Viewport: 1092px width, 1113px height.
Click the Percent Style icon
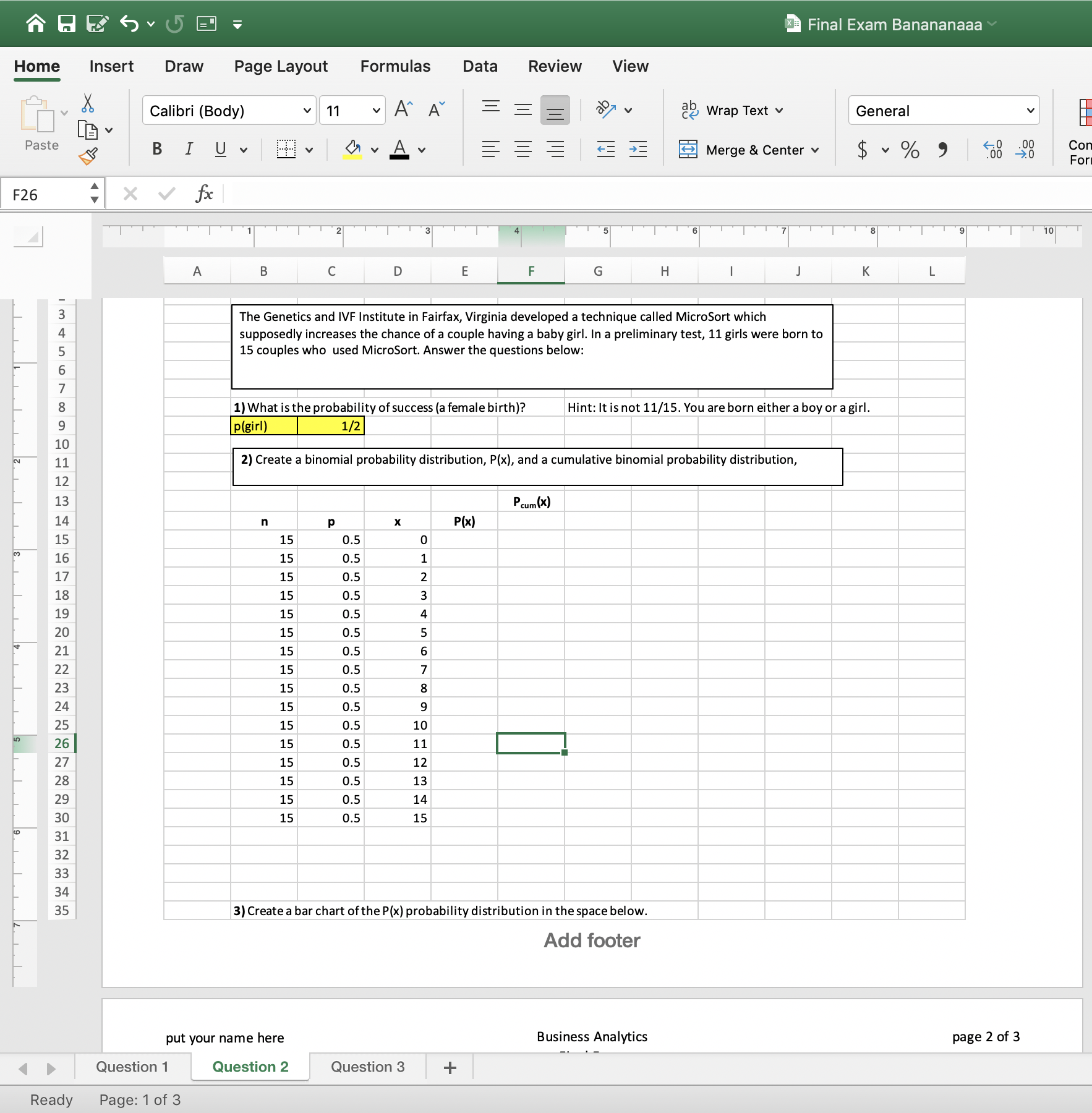(910, 150)
